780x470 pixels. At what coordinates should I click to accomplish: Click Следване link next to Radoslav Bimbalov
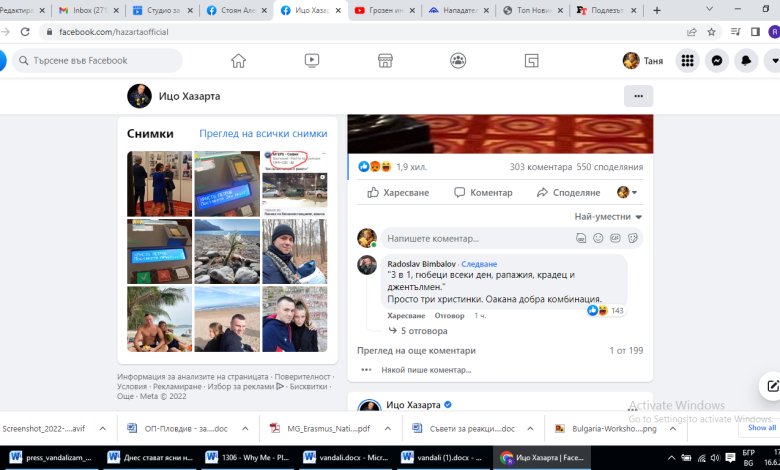click(479, 264)
